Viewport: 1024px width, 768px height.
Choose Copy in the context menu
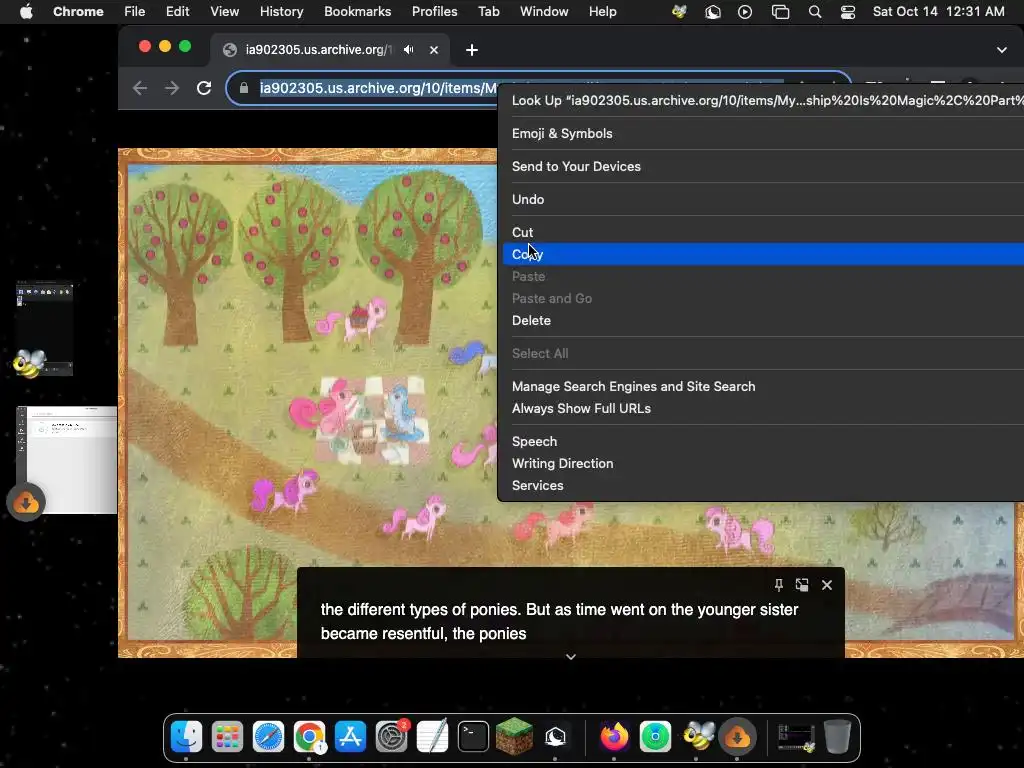(x=763, y=254)
